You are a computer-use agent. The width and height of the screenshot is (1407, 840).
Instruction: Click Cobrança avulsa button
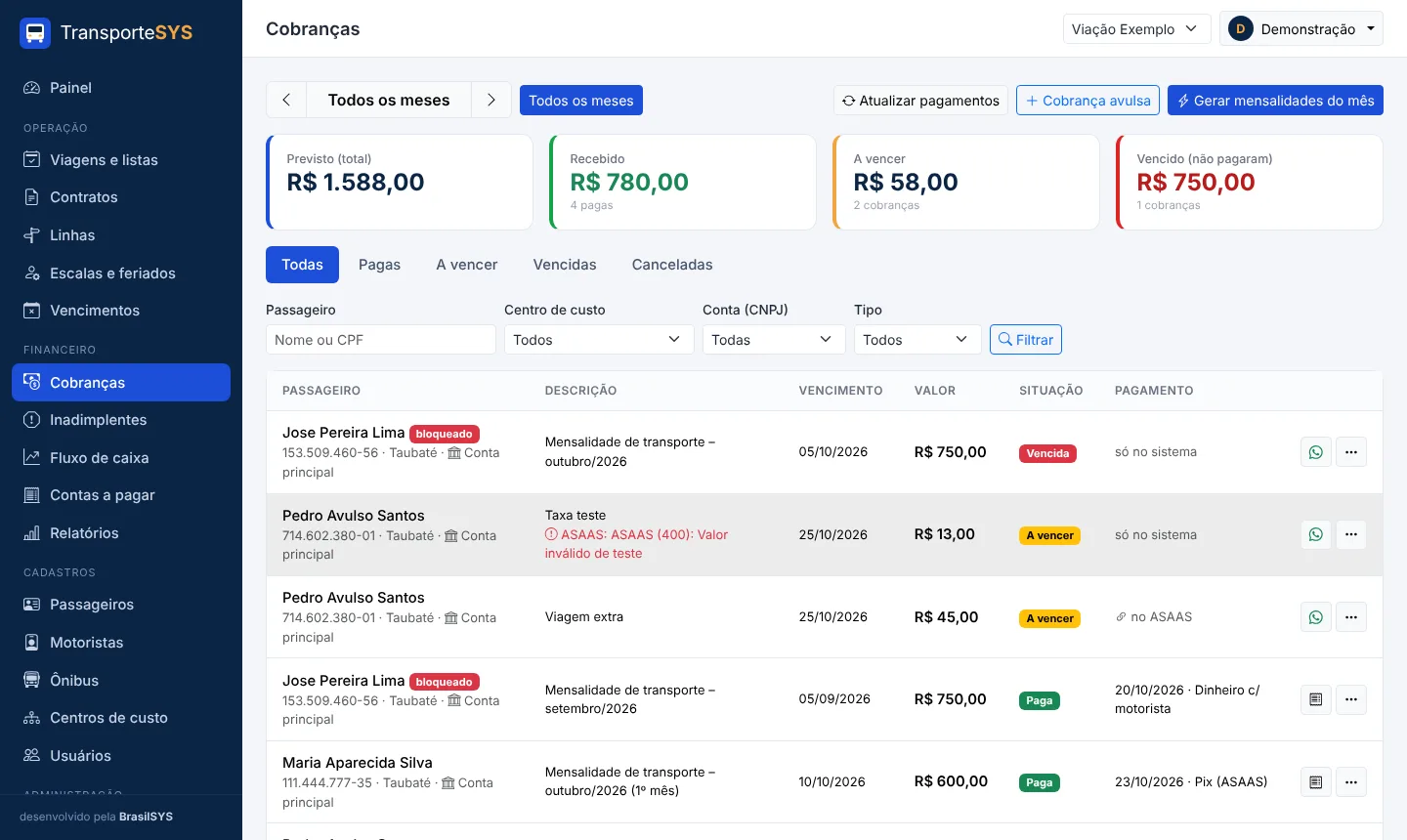(1088, 100)
